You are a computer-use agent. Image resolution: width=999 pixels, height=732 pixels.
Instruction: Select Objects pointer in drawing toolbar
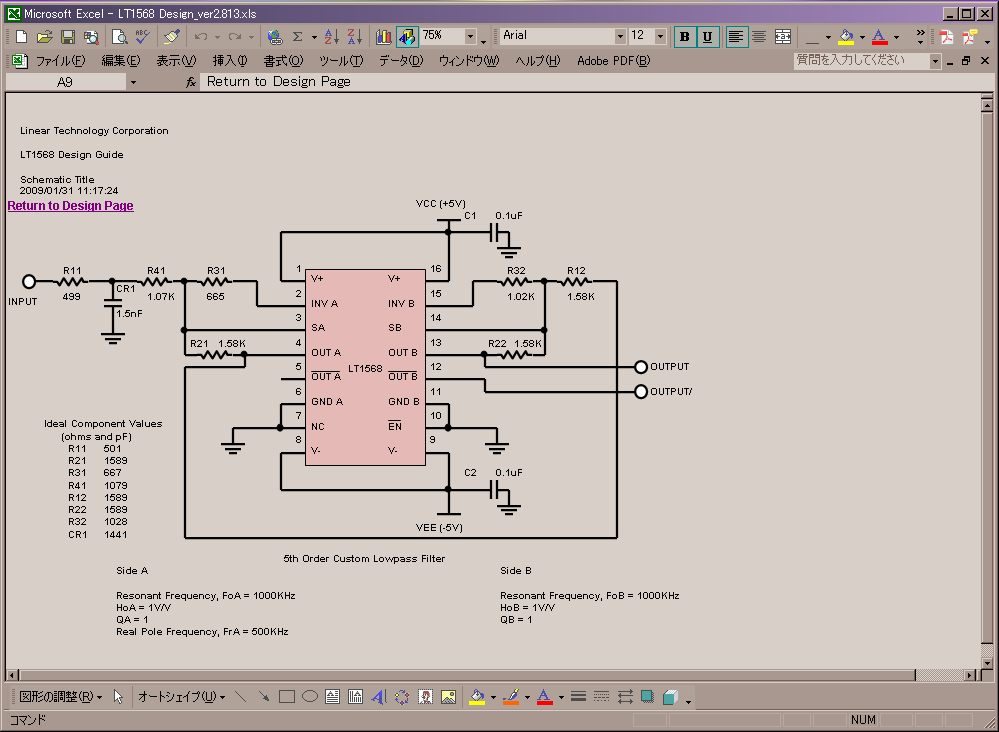[x=118, y=696]
